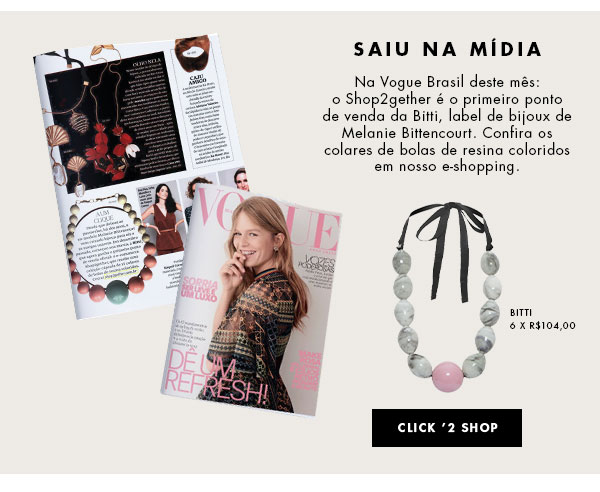600x492 pixels.
Task: Click the 6 X R$104,00 price text
Action: [x=543, y=326]
